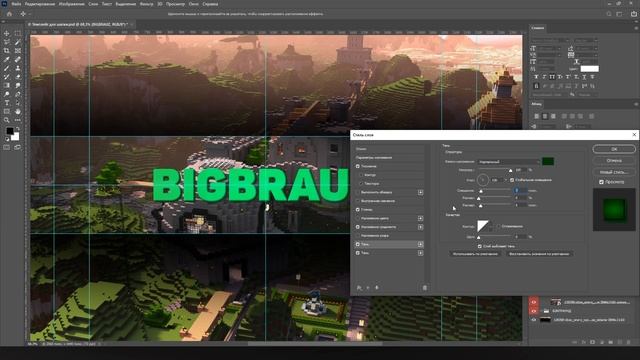Confirm the dialog with OK
640x360 pixels.
pos(614,149)
